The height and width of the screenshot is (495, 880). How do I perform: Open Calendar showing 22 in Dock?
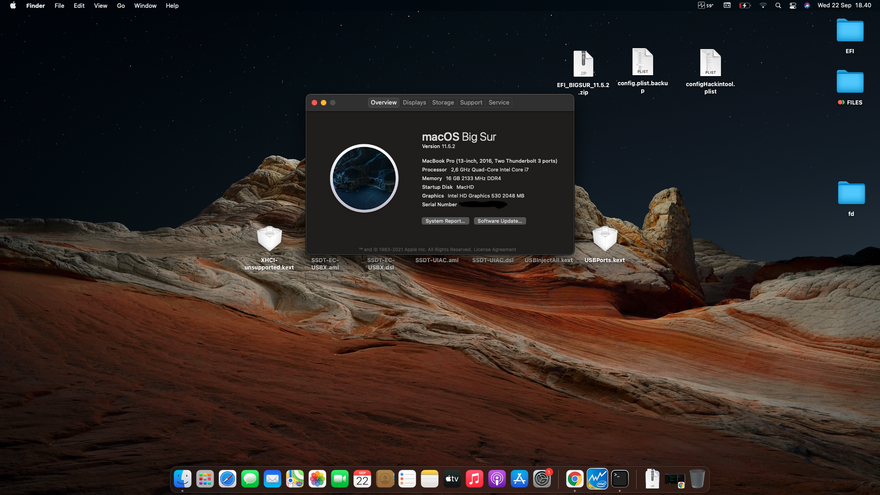(x=362, y=479)
